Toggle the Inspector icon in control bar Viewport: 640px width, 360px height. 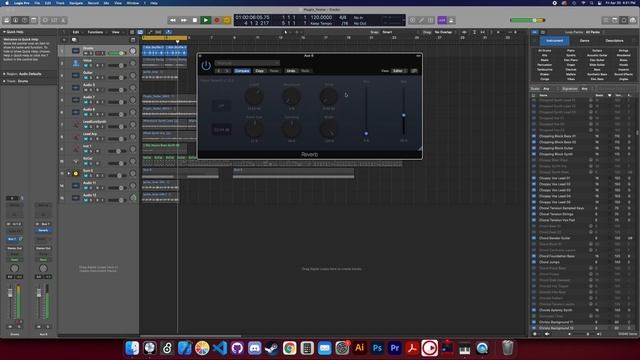[x=16, y=20]
